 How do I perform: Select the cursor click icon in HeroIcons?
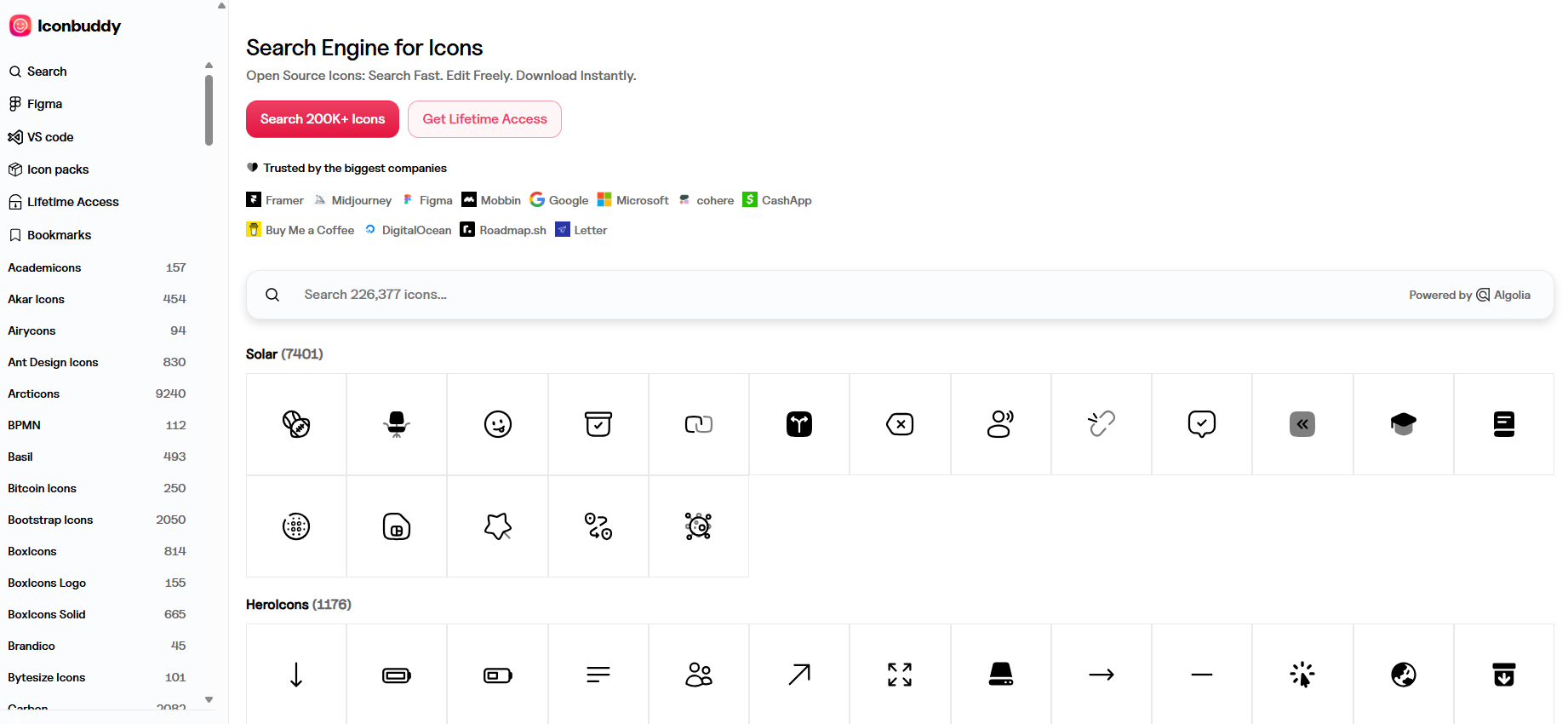click(1302, 675)
